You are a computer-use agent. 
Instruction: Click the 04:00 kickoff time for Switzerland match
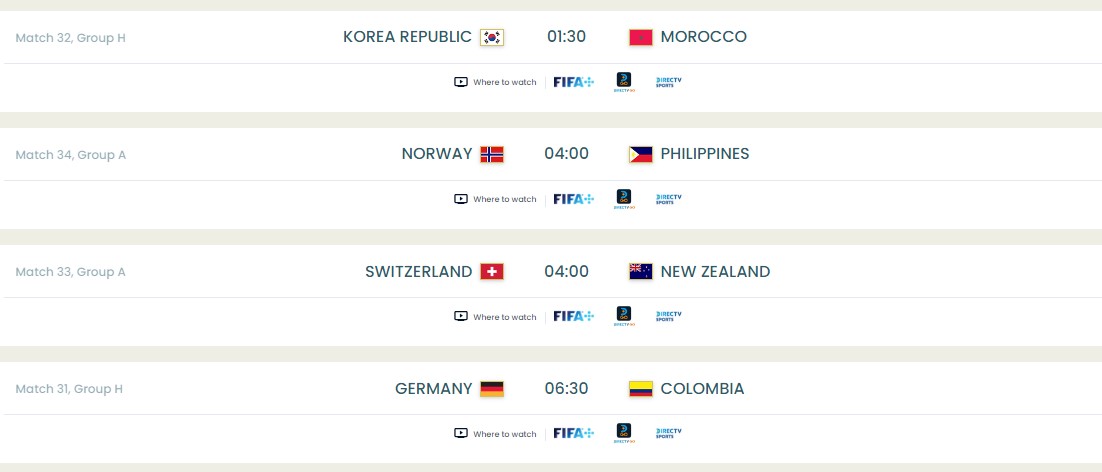(x=566, y=271)
